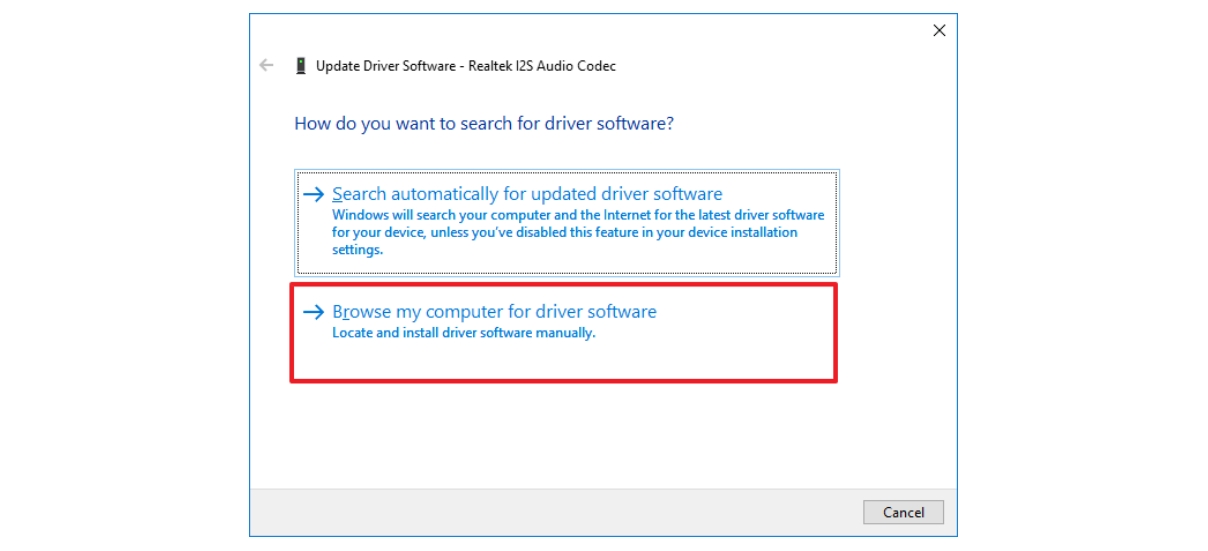This screenshot has width=1208, height=551.
Task: Click the gray footer bar left of Cancel
Action: [550, 512]
